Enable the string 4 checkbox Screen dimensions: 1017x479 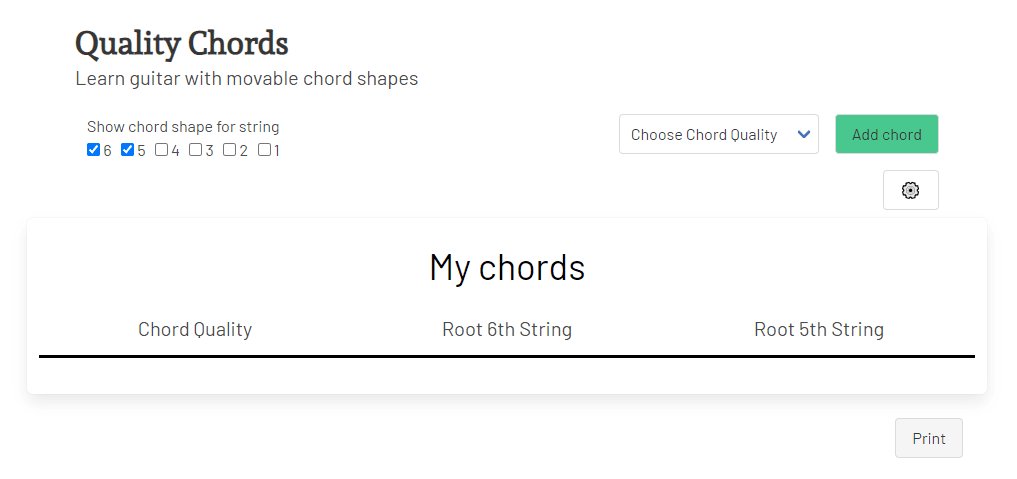(x=162, y=150)
